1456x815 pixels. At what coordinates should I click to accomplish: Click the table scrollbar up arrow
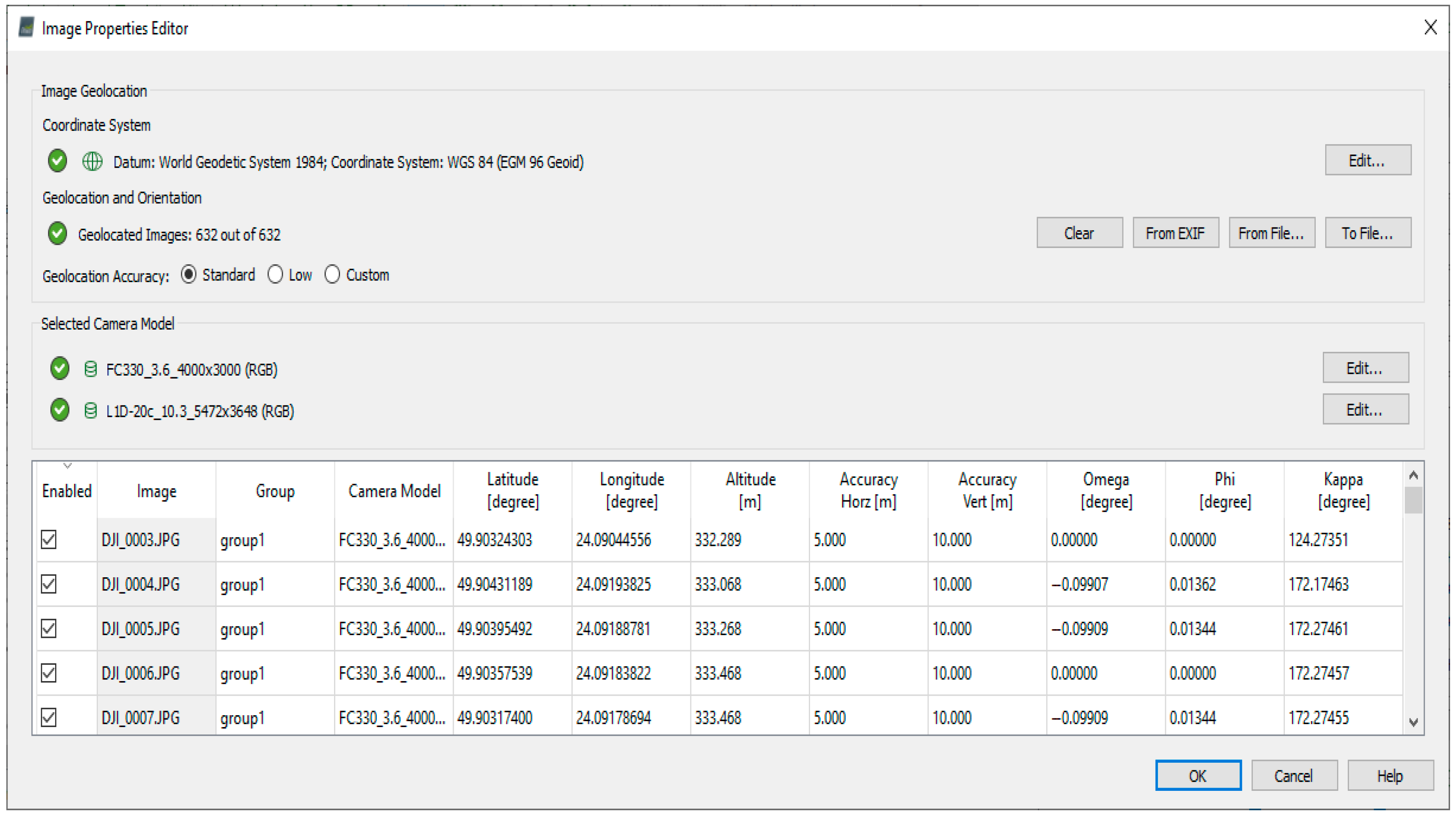pyautogui.click(x=1413, y=475)
